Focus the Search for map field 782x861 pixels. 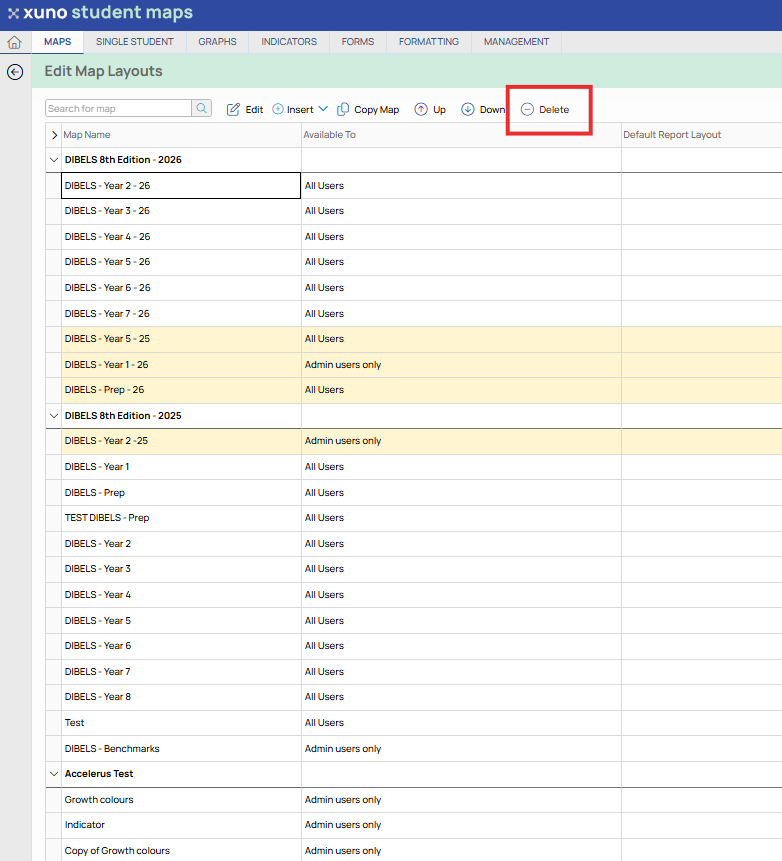pyautogui.click(x=119, y=108)
